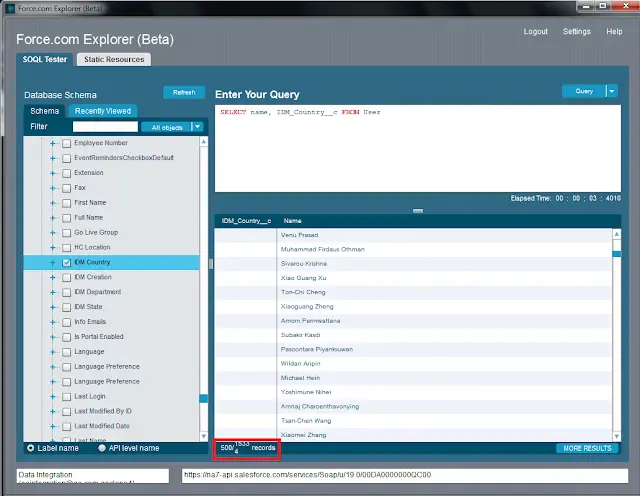Open the Schema tab
The image size is (640, 496).
[44, 111]
